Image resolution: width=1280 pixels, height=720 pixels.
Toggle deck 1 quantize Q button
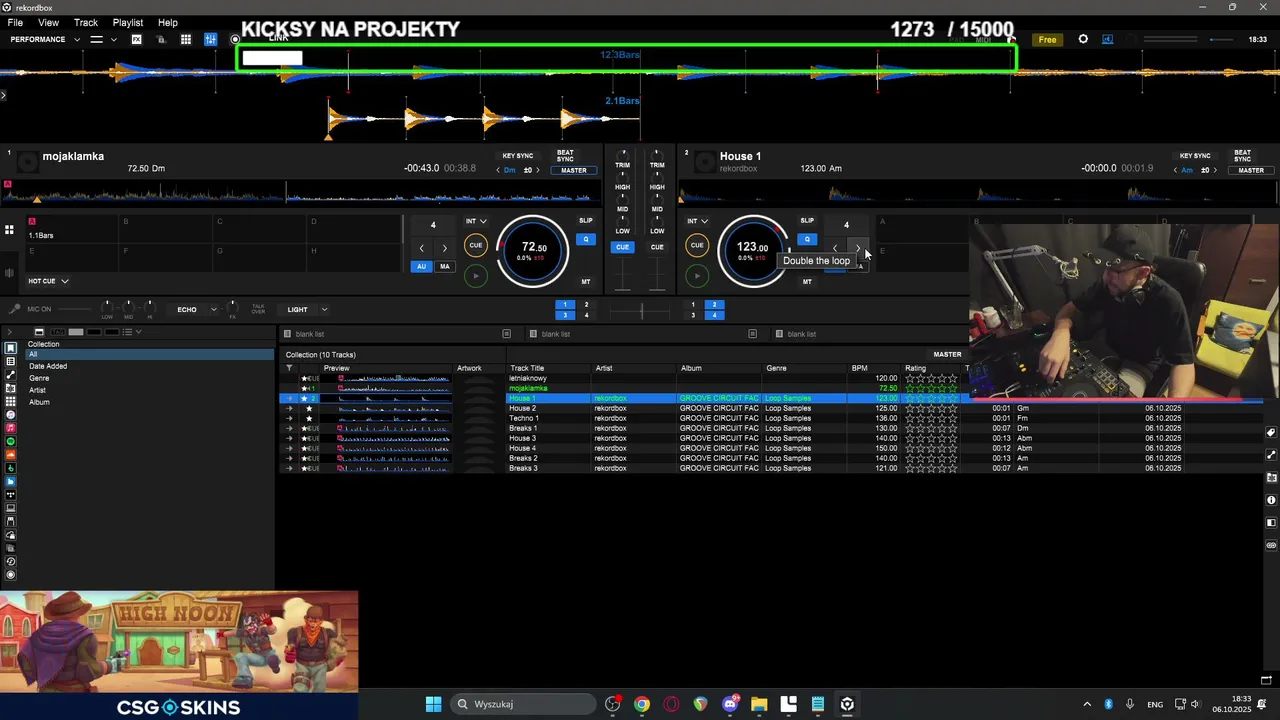click(586, 239)
